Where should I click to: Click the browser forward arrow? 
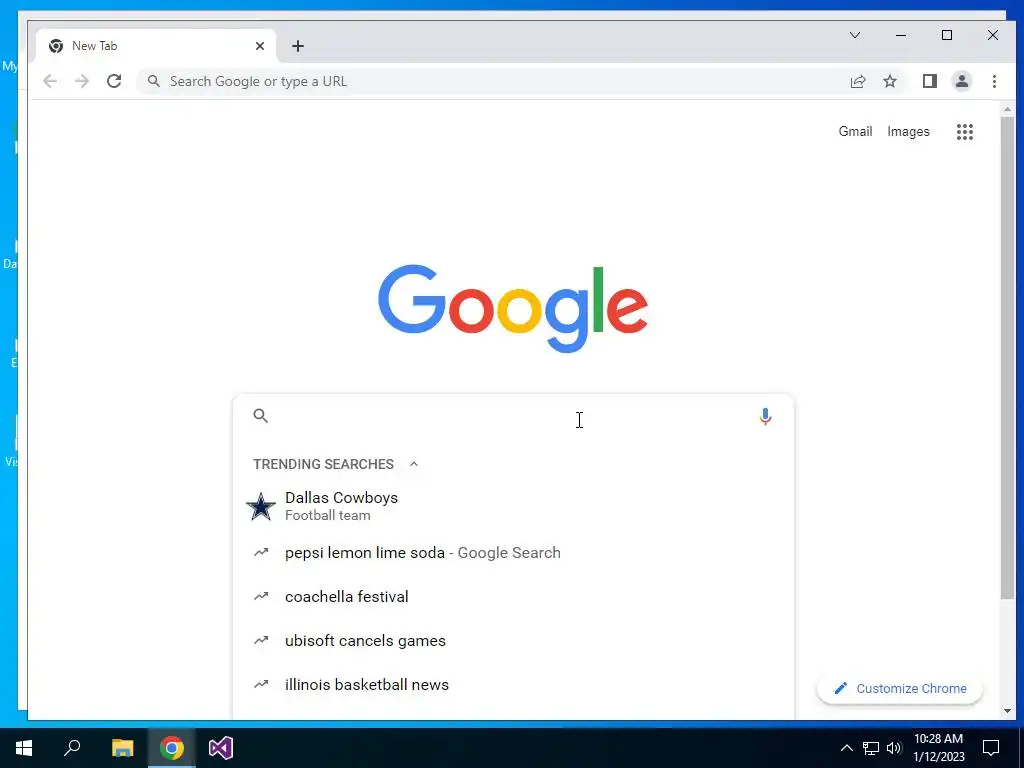click(x=82, y=81)
